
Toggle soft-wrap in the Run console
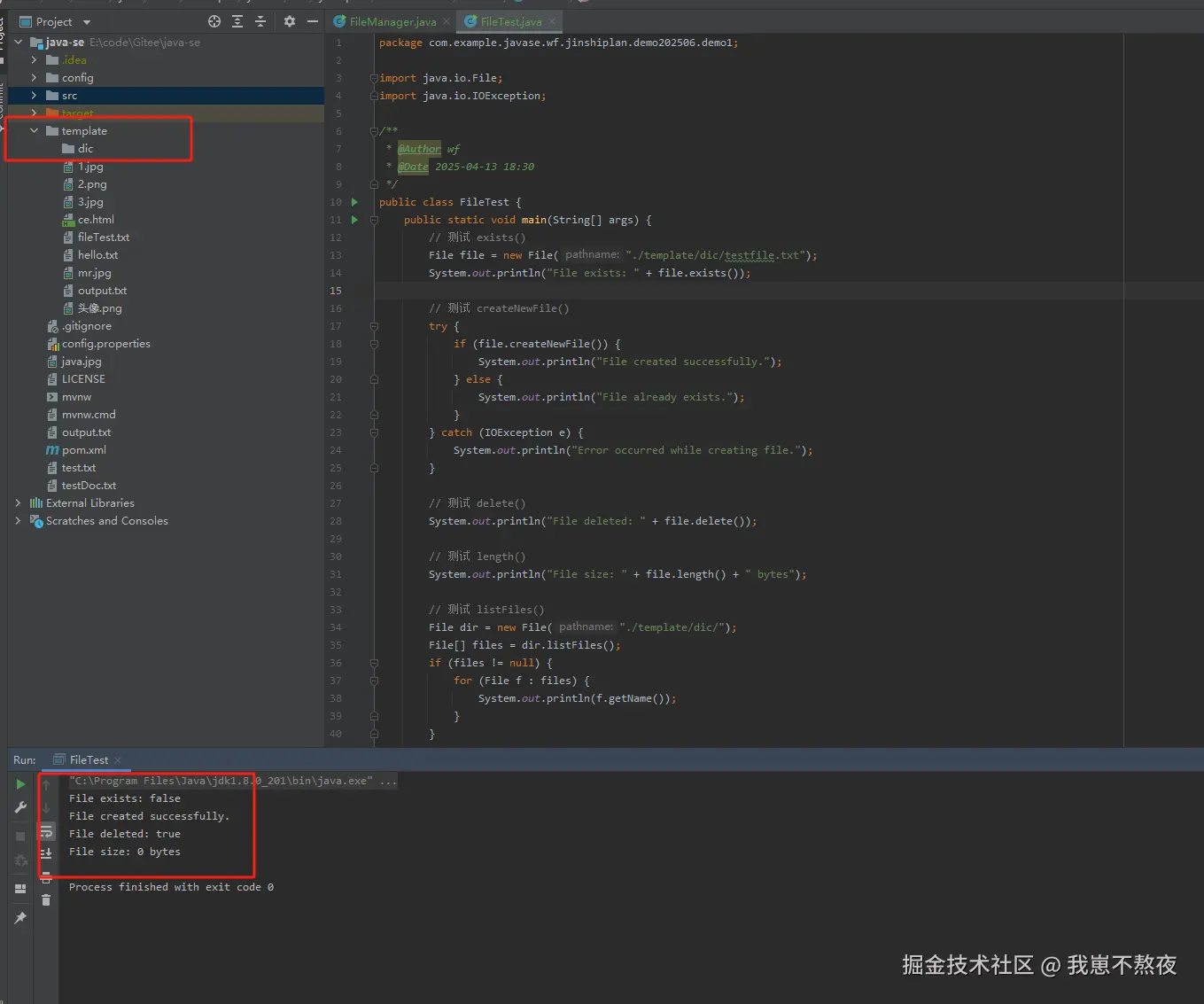tap(46, 832)
